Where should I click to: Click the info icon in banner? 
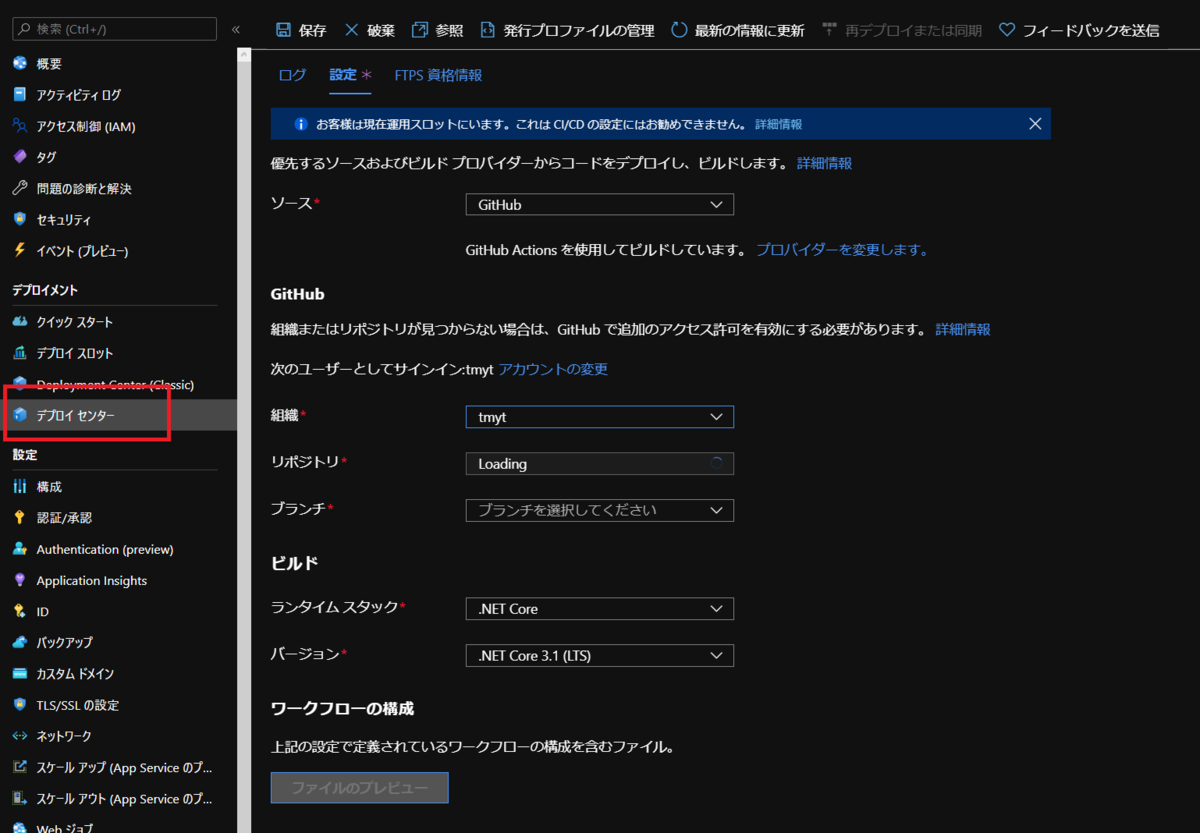coord(300,124)
